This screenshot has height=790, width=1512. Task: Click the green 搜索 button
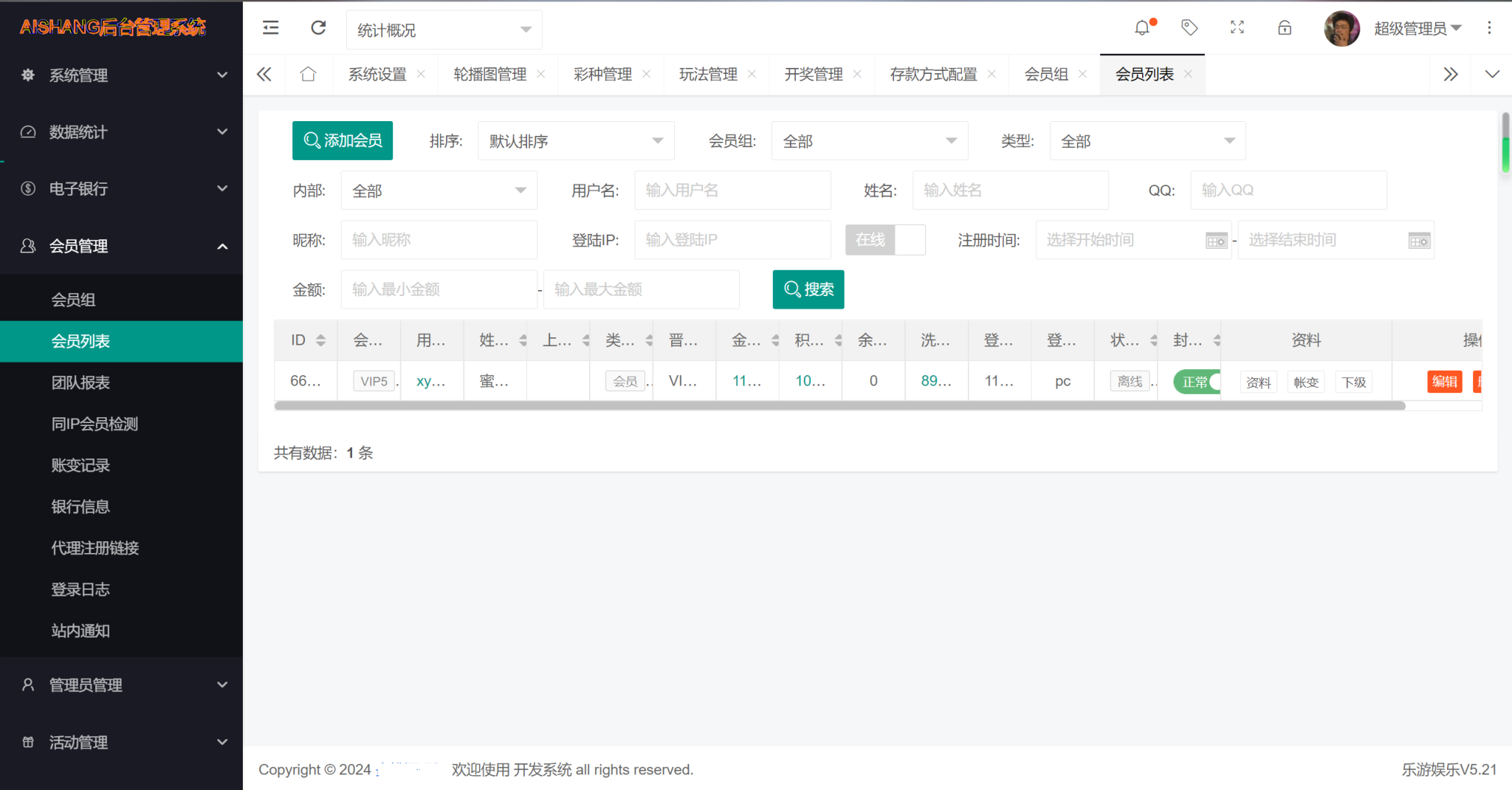pos(808,289)
